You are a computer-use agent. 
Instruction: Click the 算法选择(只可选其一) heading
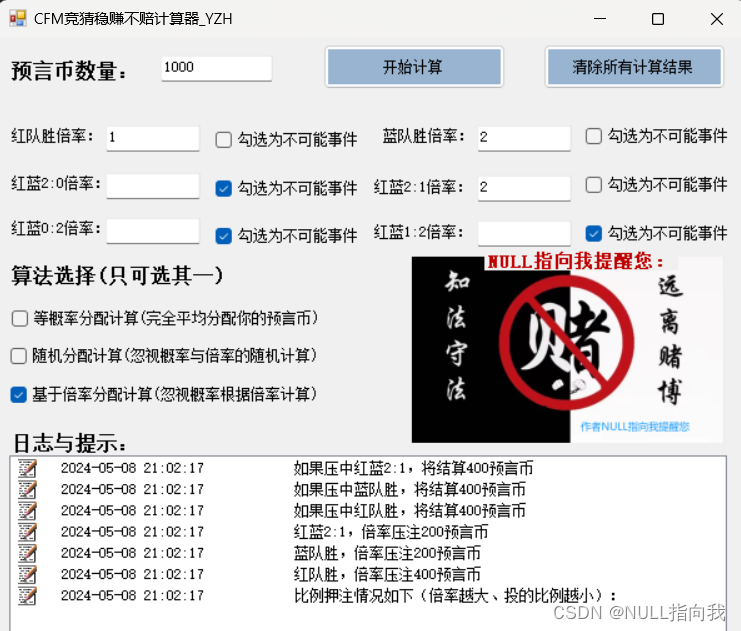pos(117,276)
